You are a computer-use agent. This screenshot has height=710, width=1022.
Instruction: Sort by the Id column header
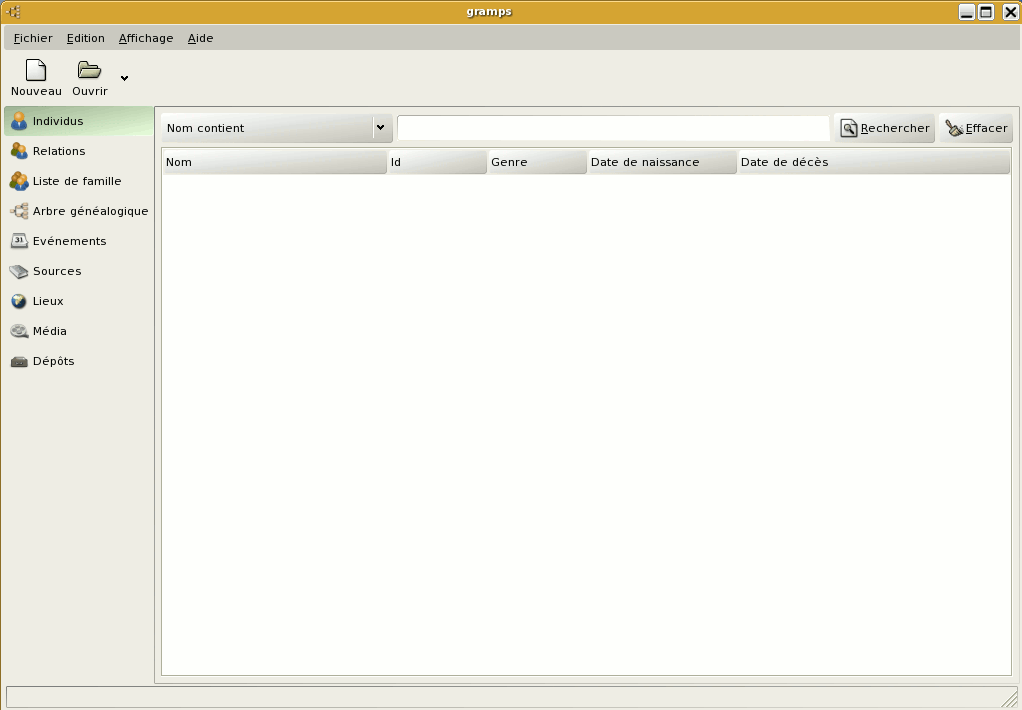[x=437, y=162]
